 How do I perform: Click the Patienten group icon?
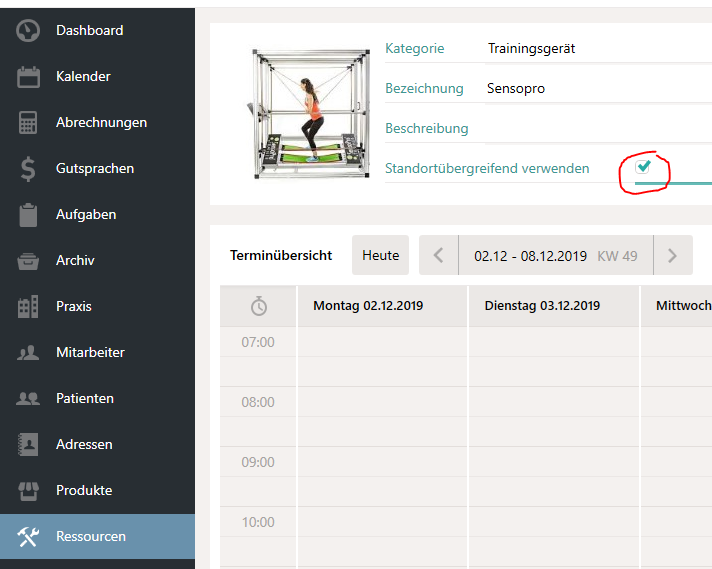click(x=28, y=399)
